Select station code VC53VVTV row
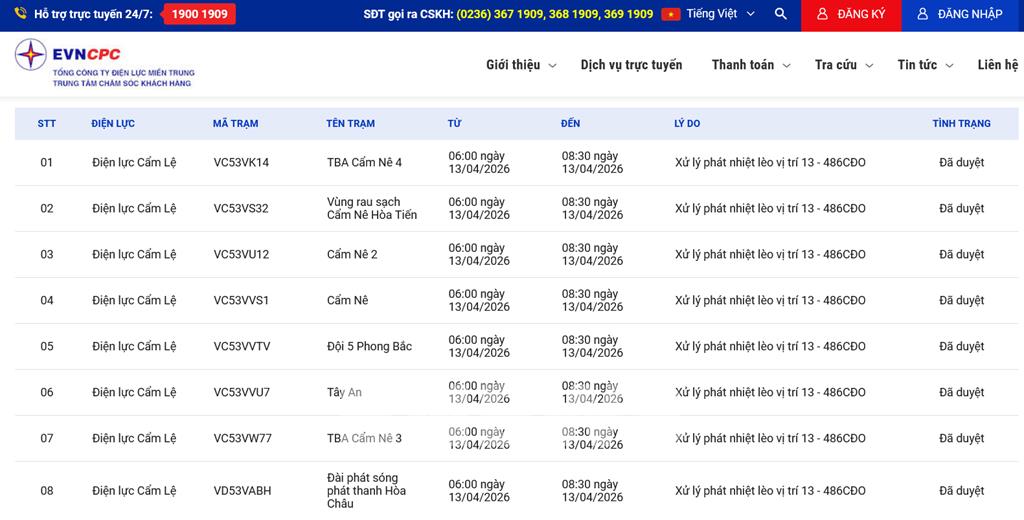 [x=241, y=346]
